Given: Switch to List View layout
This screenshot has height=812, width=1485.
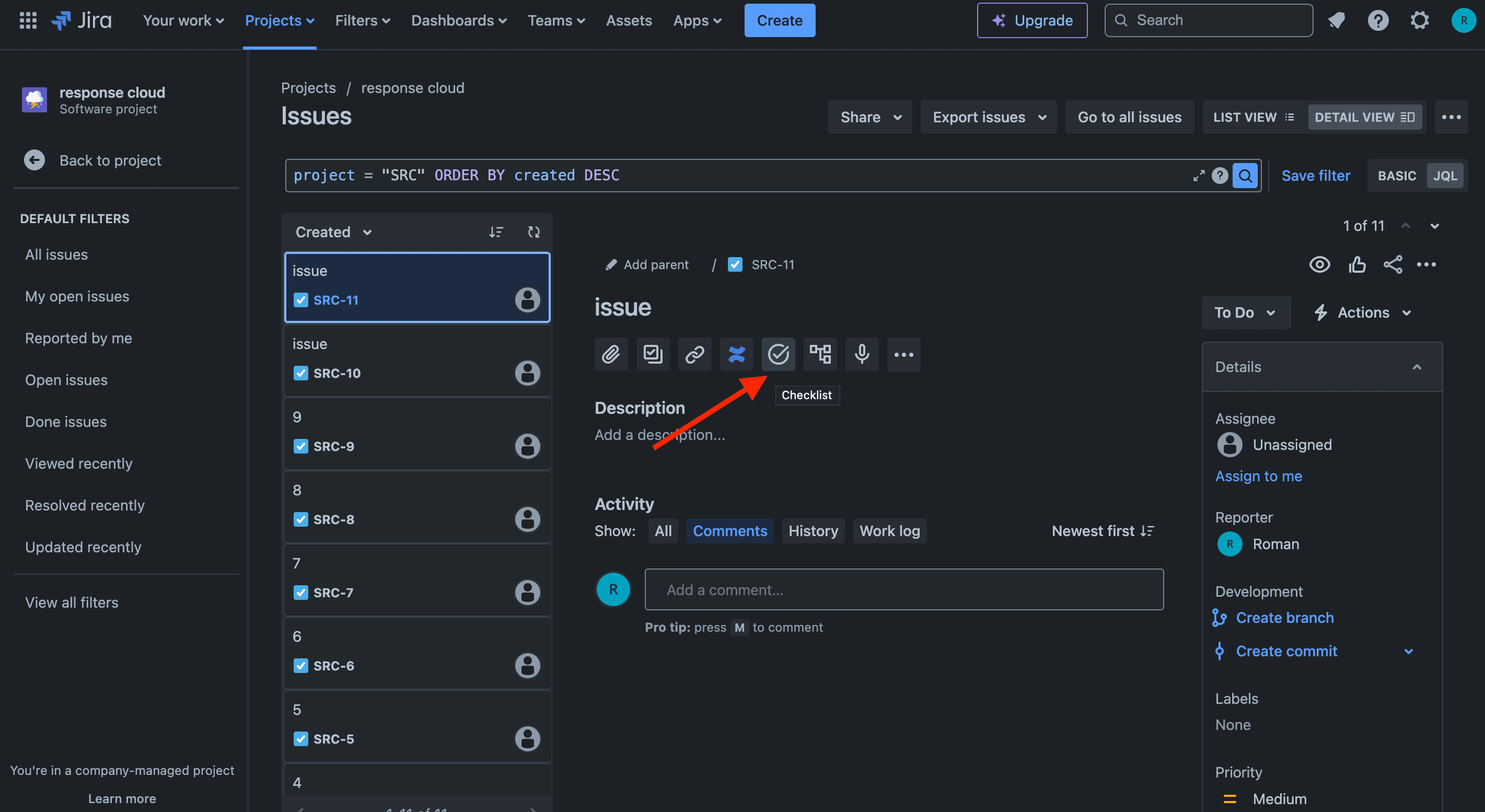Looking at the screenshot, I should coord(1253,116).
